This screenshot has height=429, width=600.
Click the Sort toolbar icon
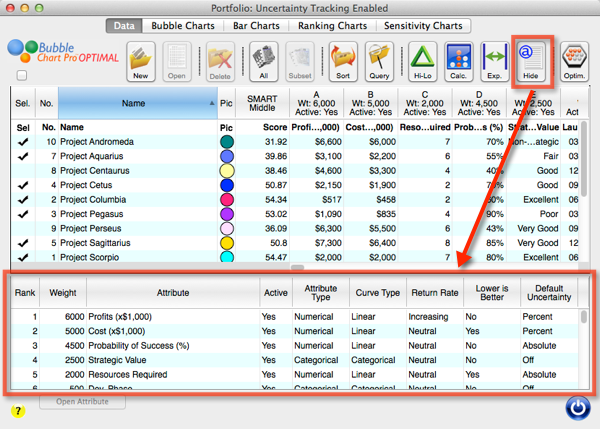click(343, 61)
